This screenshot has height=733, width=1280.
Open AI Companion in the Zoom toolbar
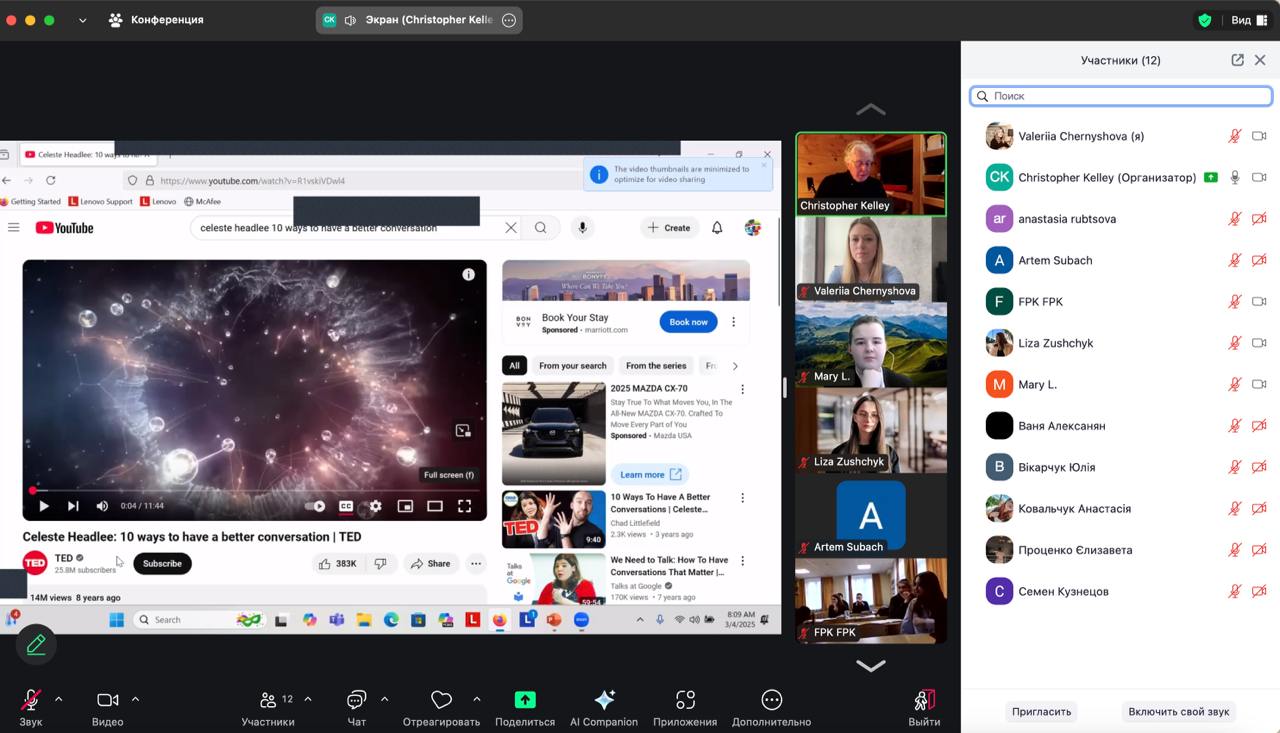pos(604,700)
